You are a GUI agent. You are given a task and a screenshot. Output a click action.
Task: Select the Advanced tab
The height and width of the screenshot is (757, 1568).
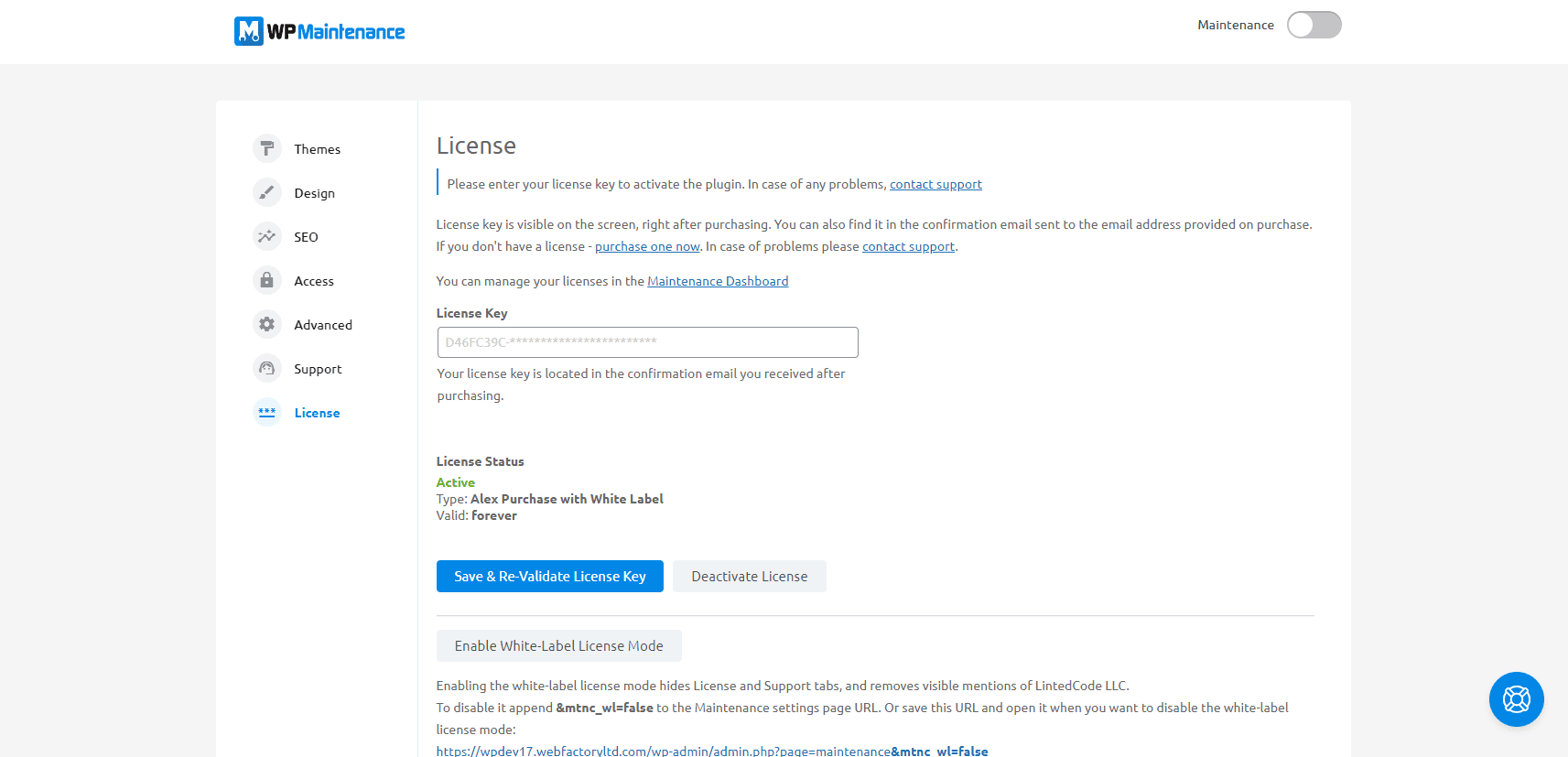[x=322, y=325]
